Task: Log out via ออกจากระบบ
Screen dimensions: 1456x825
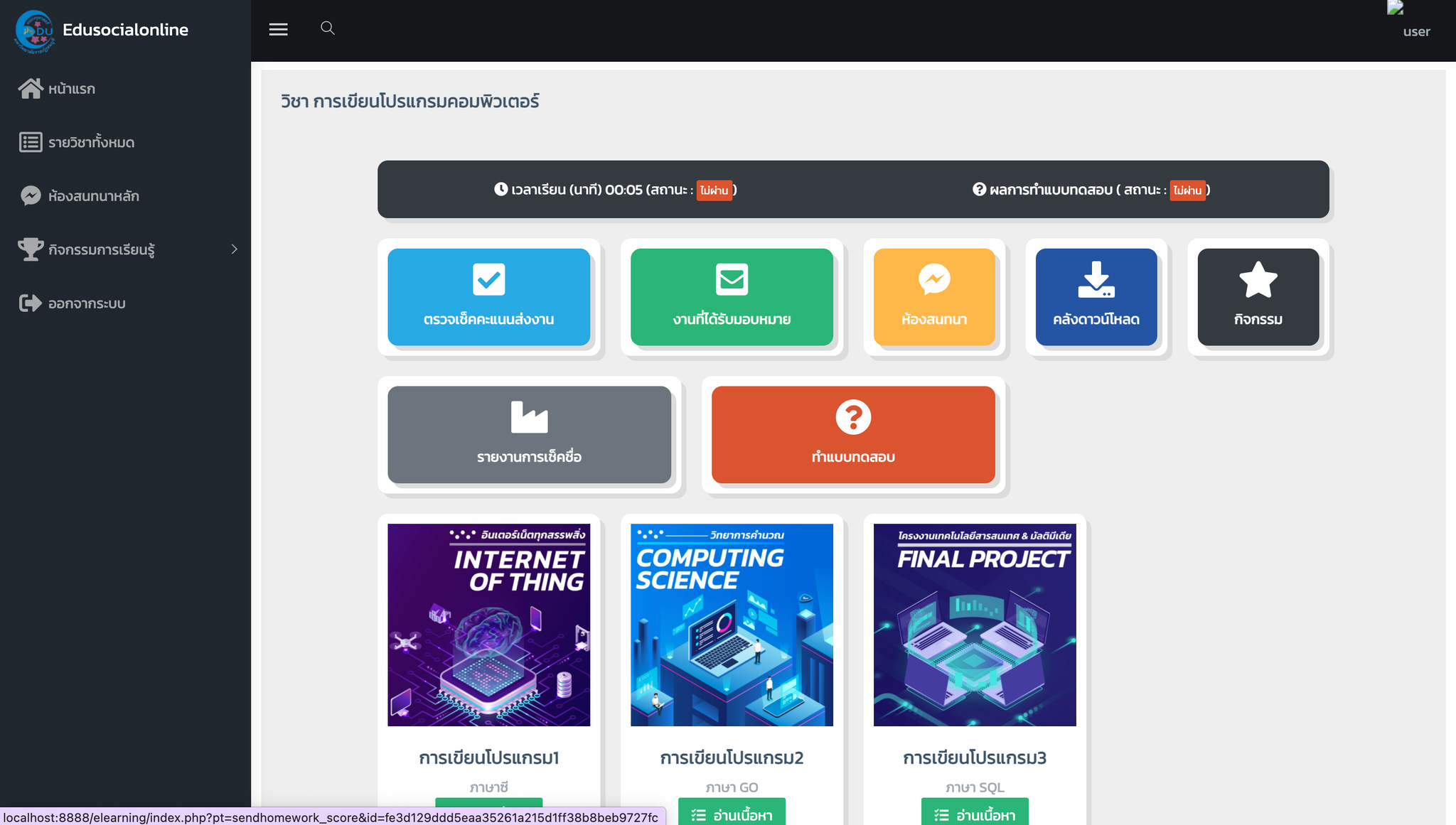Action: [x=72, y=303]
